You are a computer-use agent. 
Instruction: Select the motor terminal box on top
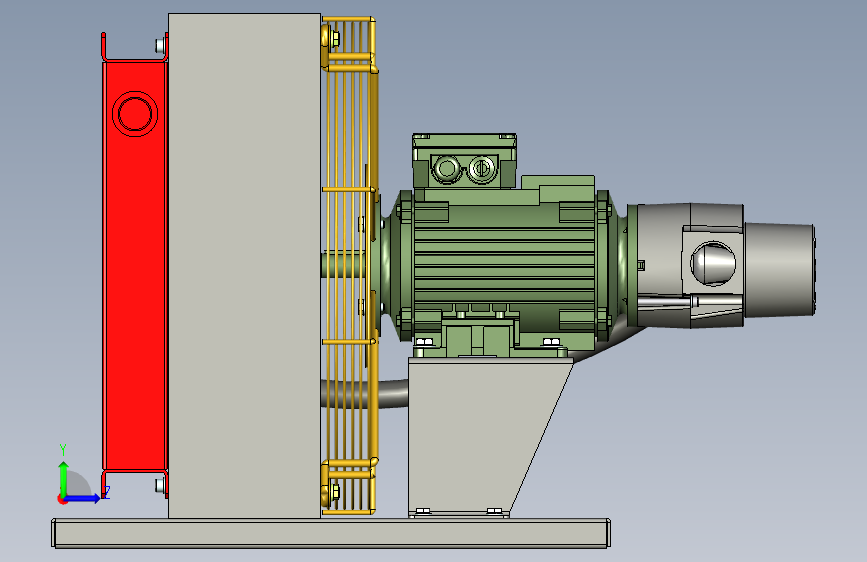[464, 161]
